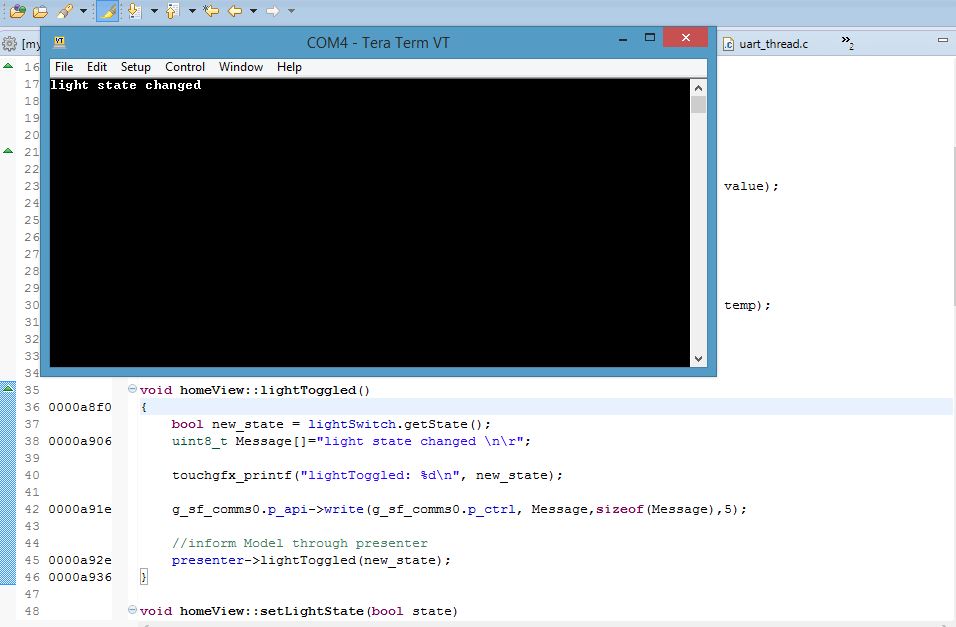Click the "//inform Model through presenter" comment
Viewport: 956px width, 627px height.
coord(299,543)
